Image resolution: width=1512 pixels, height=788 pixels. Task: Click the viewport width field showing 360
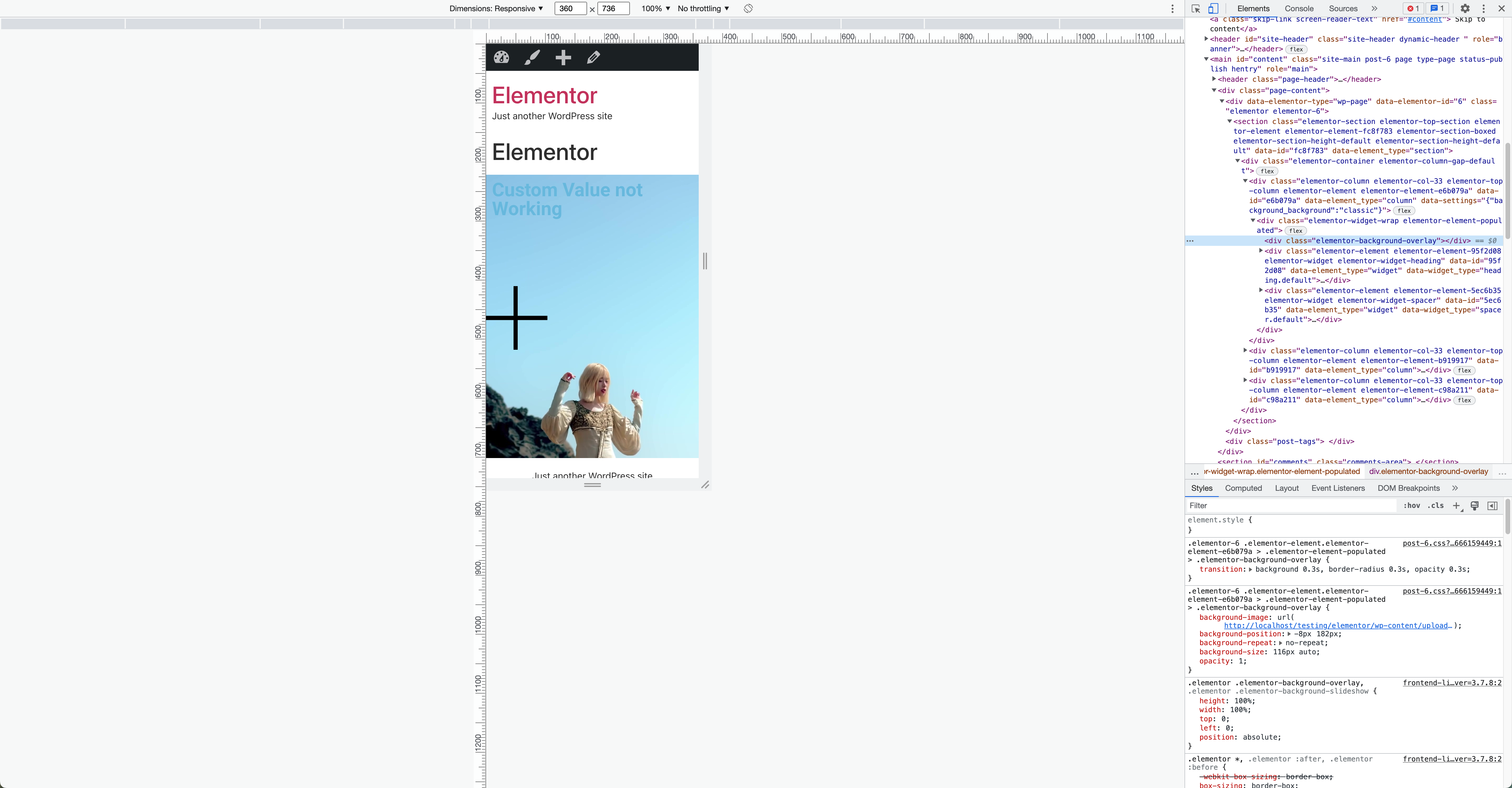[570, 8]
